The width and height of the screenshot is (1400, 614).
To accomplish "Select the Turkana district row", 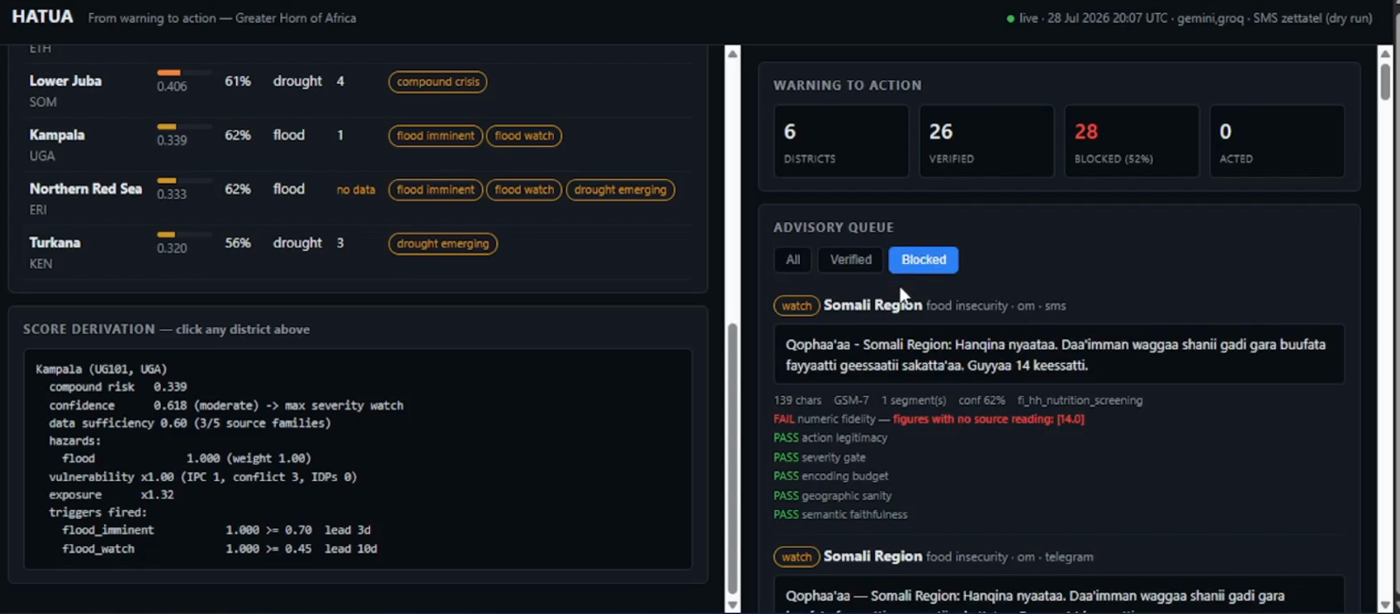I will click(358, 253).
